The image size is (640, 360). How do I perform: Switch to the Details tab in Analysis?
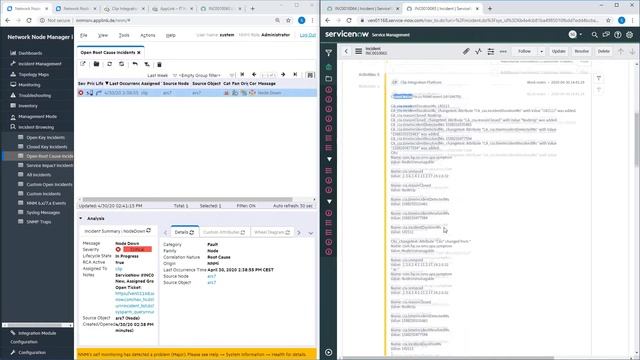(184, 232)
